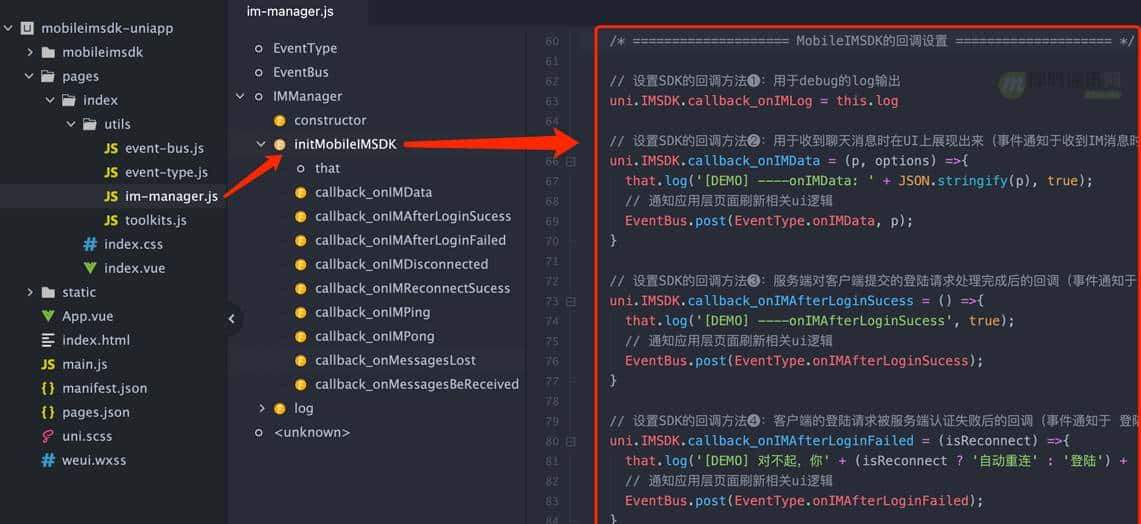
Task: Click the JS icon of toolkits.js
Action: (x=111, y=220)
